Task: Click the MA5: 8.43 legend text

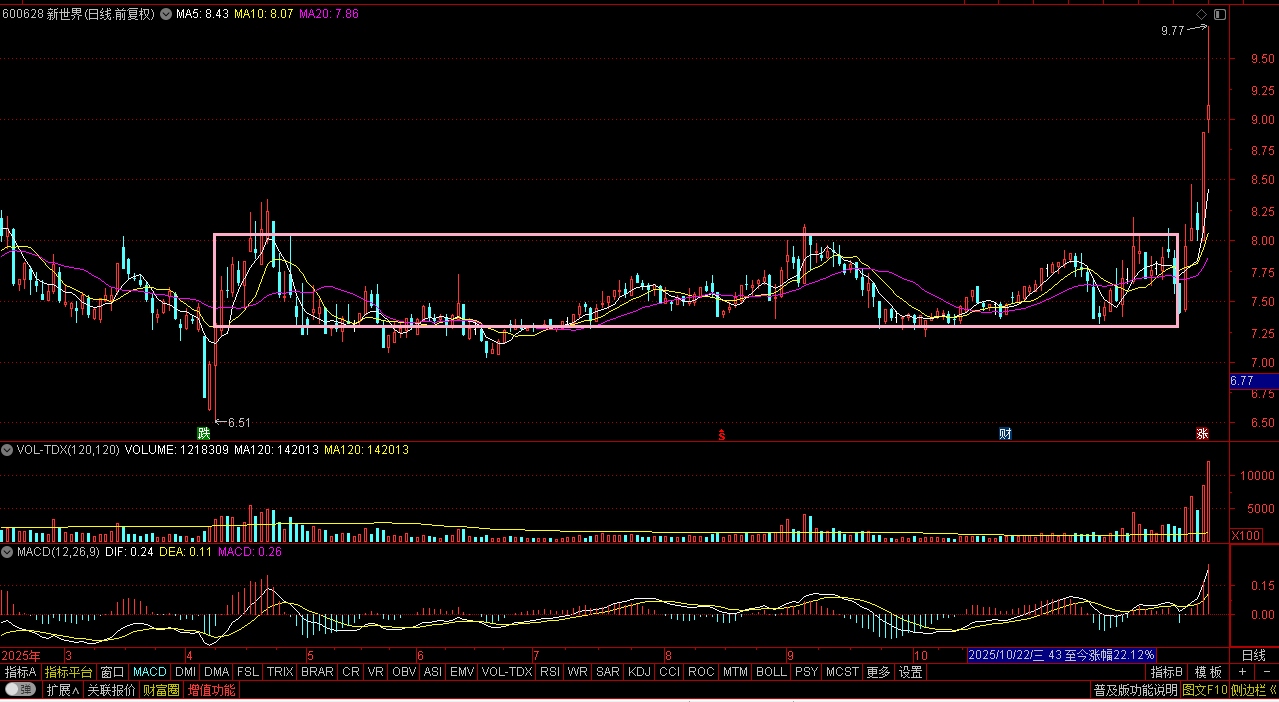Action: 202,15
